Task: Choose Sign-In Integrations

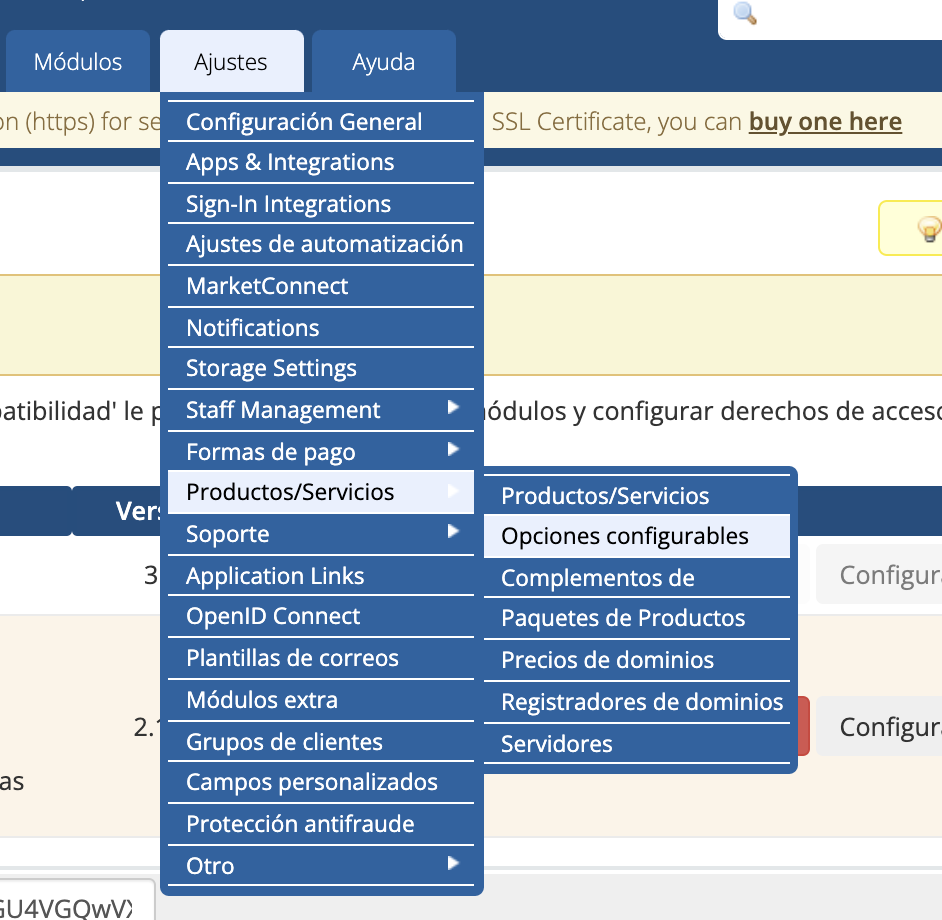Action: tap(321, 204)
